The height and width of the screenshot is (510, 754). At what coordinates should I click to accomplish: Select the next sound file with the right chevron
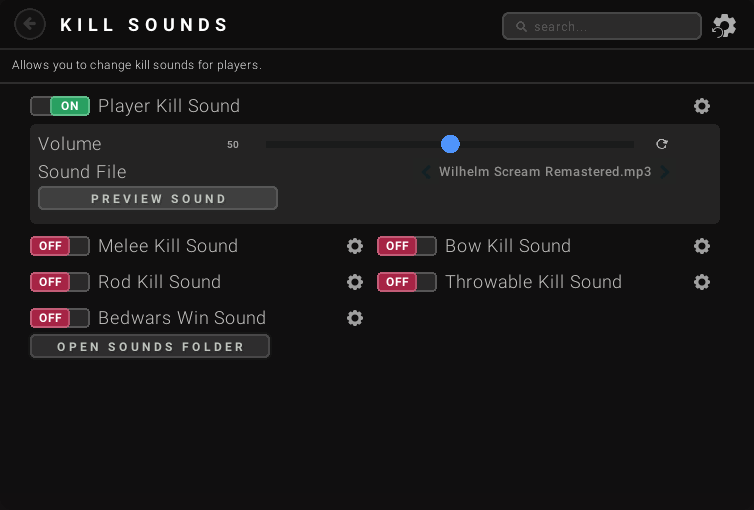[665, 172]
